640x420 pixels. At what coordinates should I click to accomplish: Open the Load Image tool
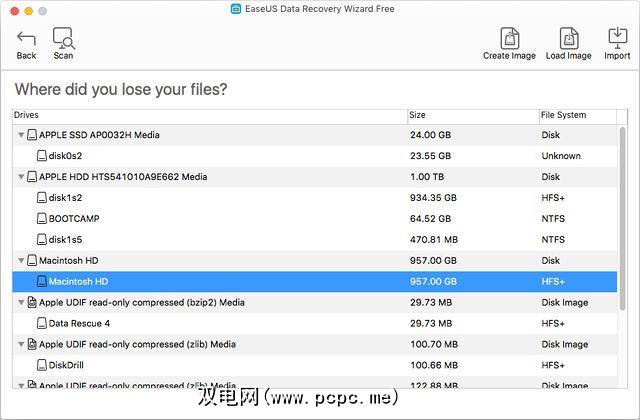[x=569, y=44]
